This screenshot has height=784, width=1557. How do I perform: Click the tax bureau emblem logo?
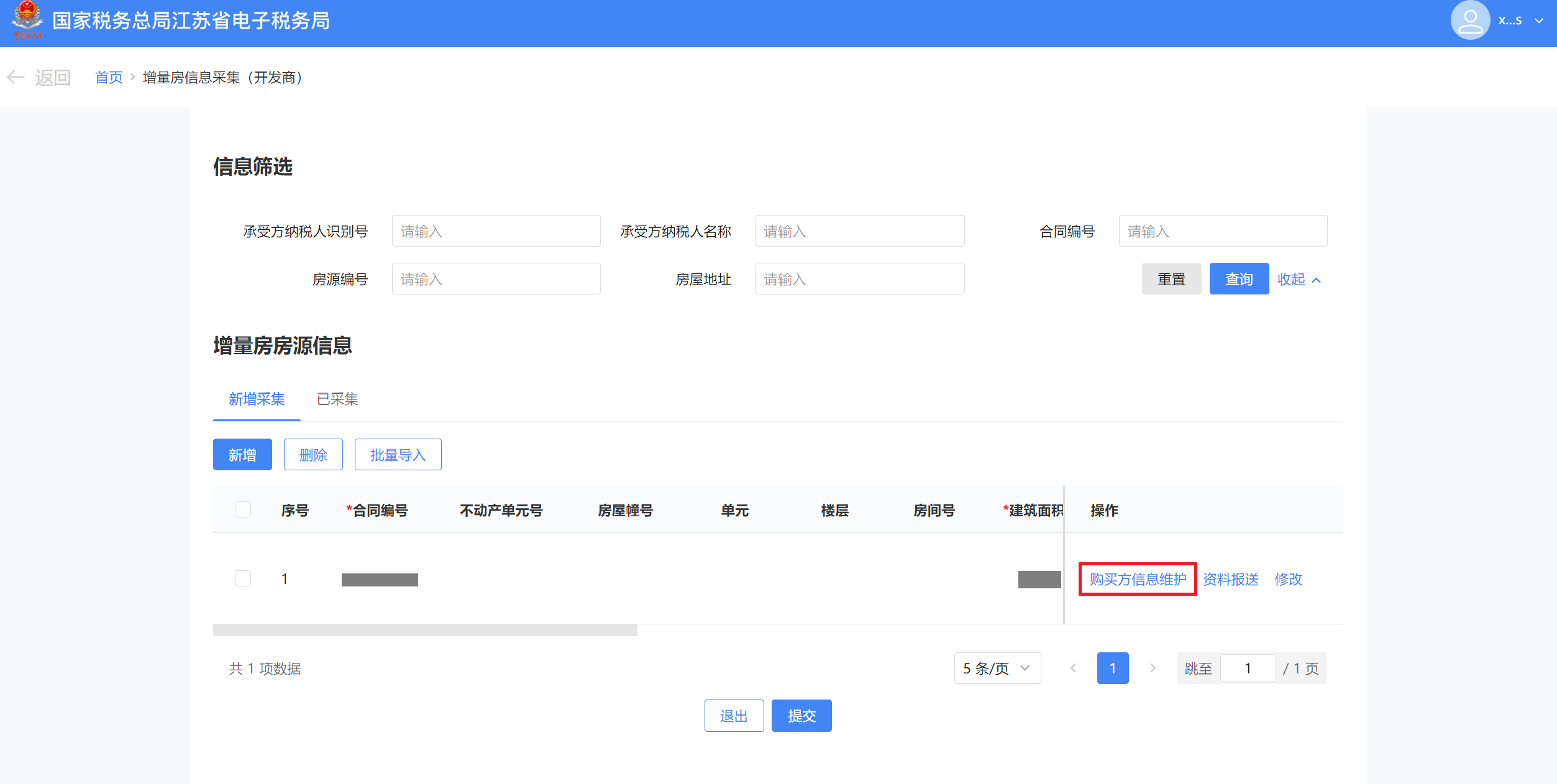pos(27,20)
